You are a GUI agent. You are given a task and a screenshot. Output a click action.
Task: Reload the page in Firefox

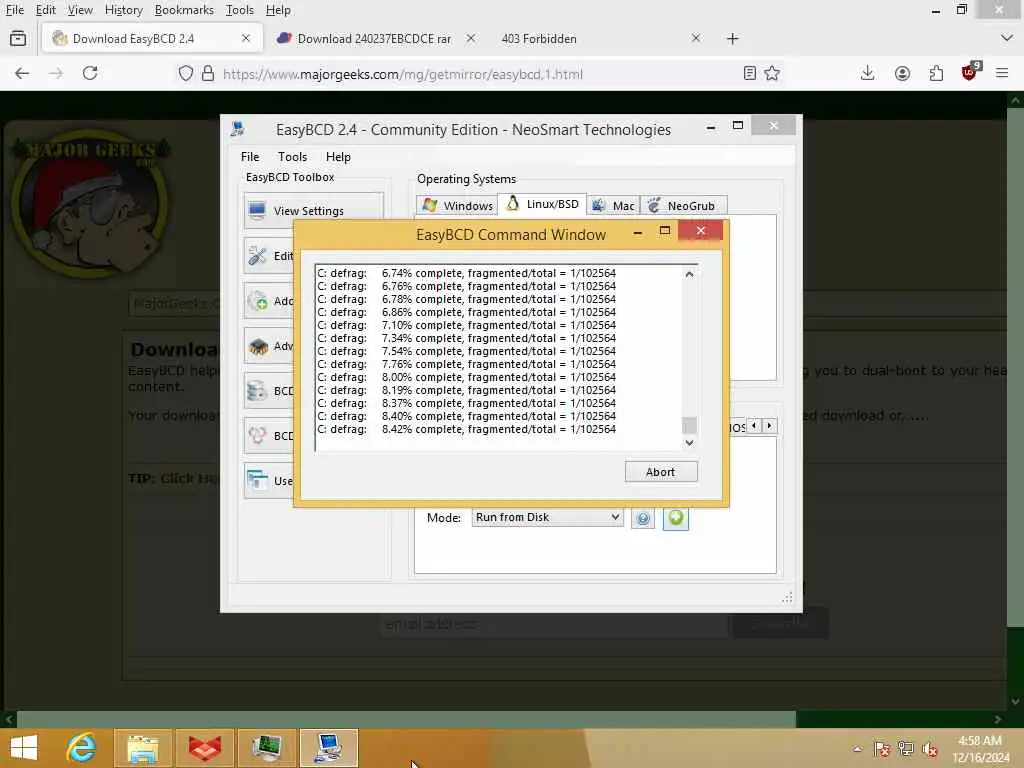pos(90,73)
